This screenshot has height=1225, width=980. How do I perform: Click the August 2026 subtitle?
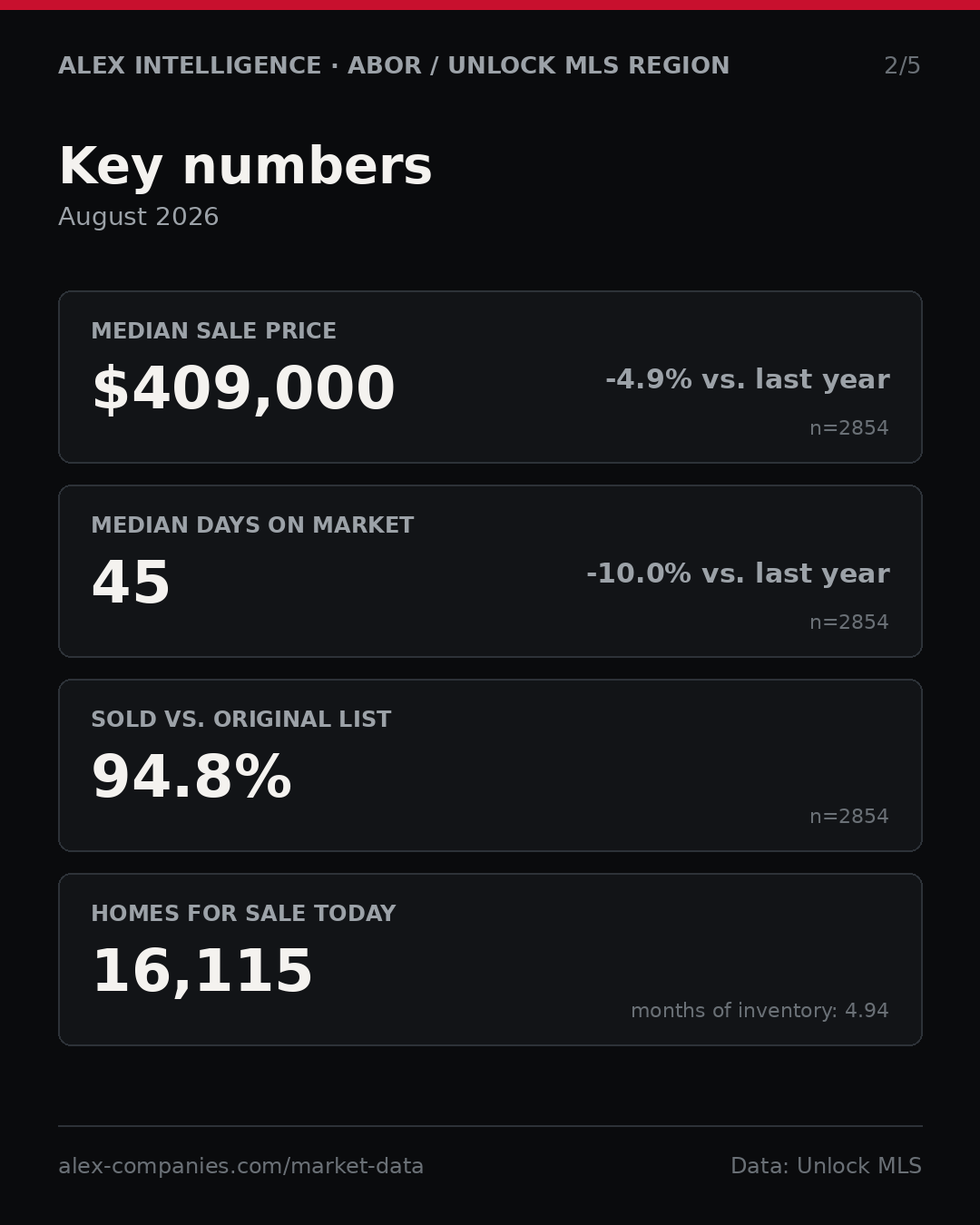point(139,217)
